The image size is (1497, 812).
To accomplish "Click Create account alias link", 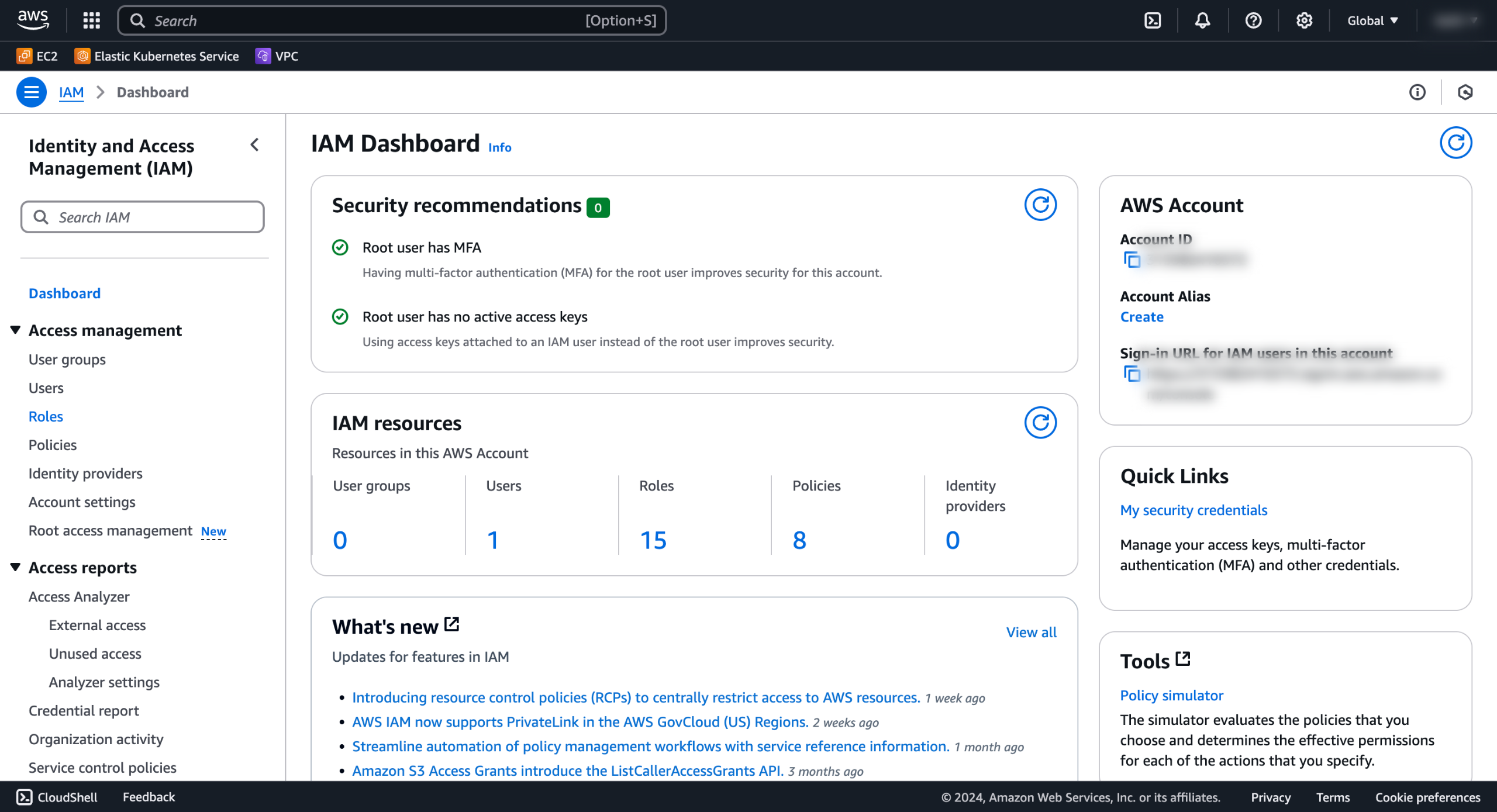I will tap(1141, 317).
